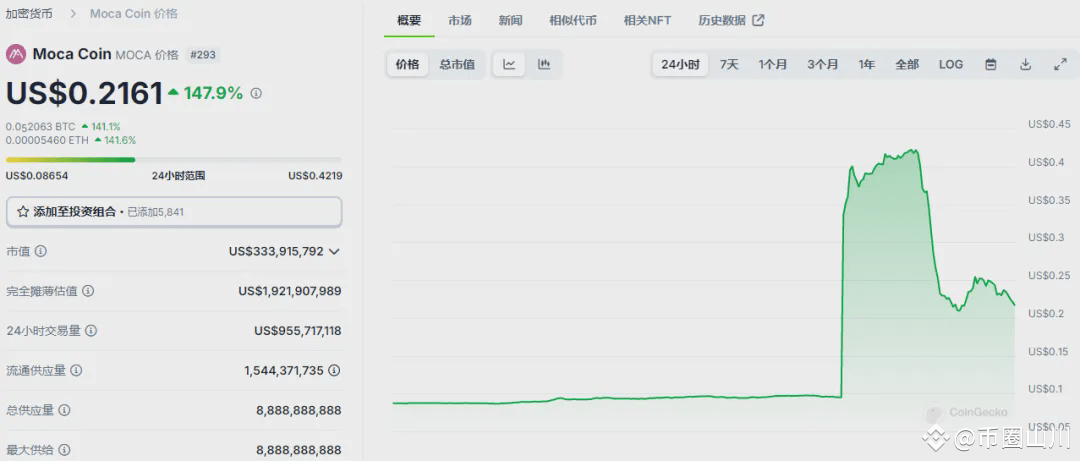Open info icon beside 1,544,371,735 value

334,371
